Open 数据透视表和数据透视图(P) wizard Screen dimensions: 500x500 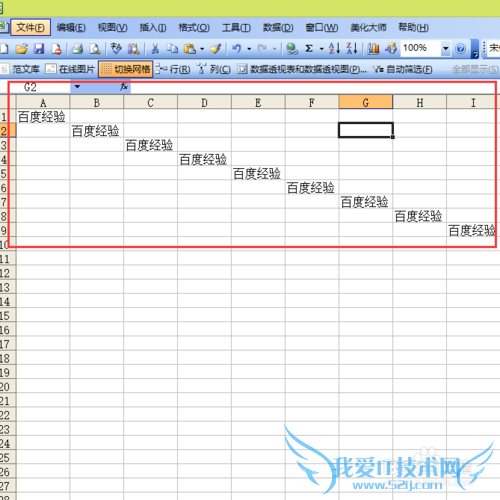click(302, 69)
